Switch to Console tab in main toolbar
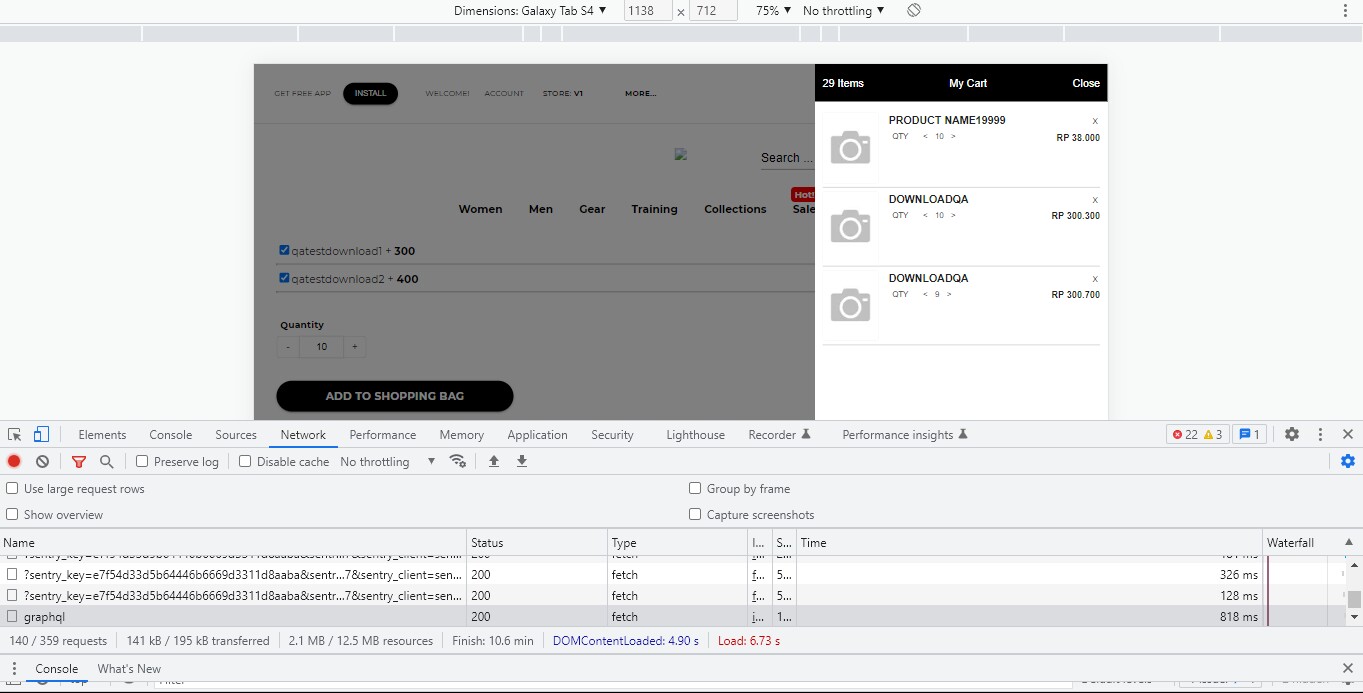This screenshot has height=693, width=1363. click(171, 434)
